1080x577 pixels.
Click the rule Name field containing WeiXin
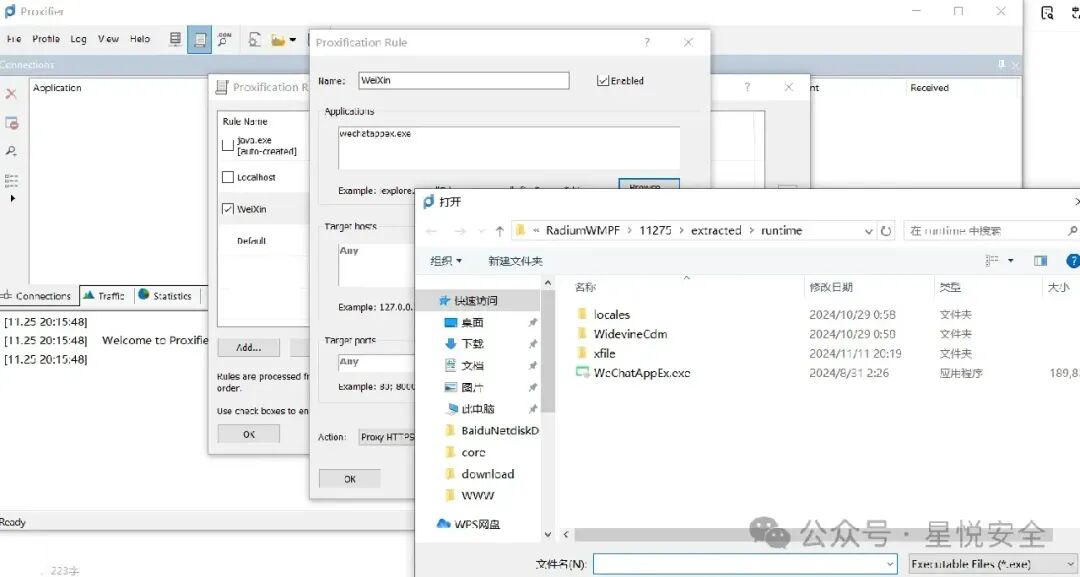[464, 81]
